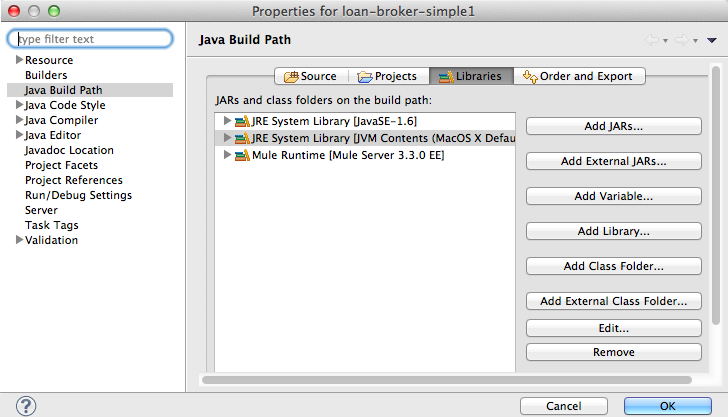Expand the Validation node
The image size is (728, 417).
pyautogui.click(x=19, y=239)
